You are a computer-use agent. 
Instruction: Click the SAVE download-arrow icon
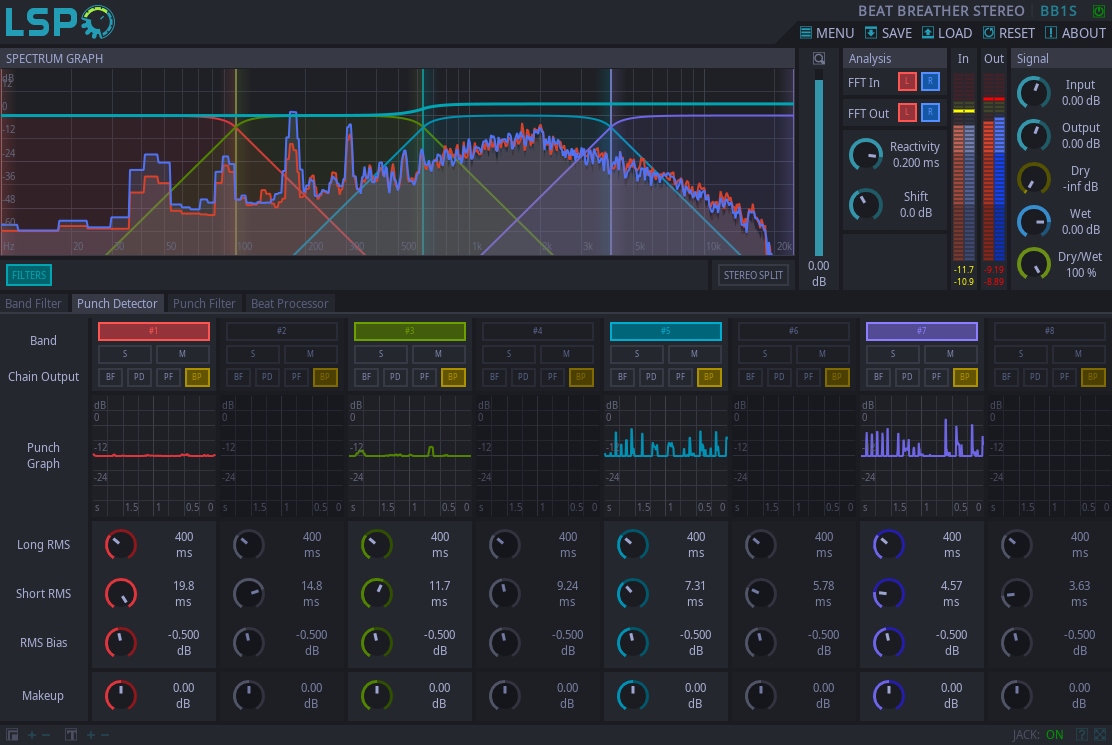point(871,33)
